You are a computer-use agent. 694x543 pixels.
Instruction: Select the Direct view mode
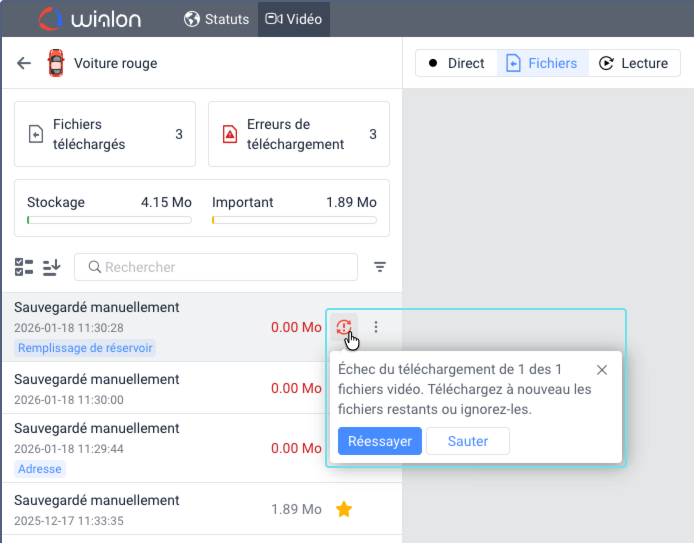click(x=456, y=63)
